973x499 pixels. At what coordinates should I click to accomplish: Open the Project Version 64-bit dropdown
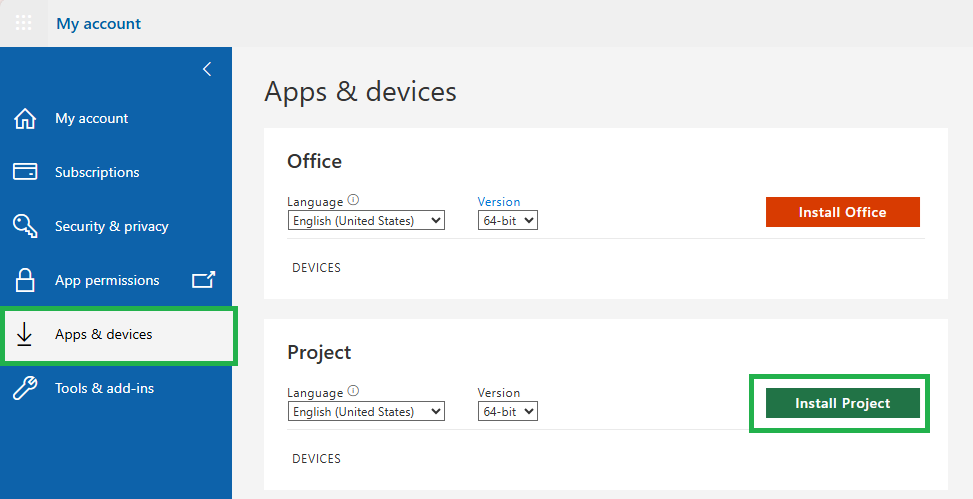pos(508,411)
